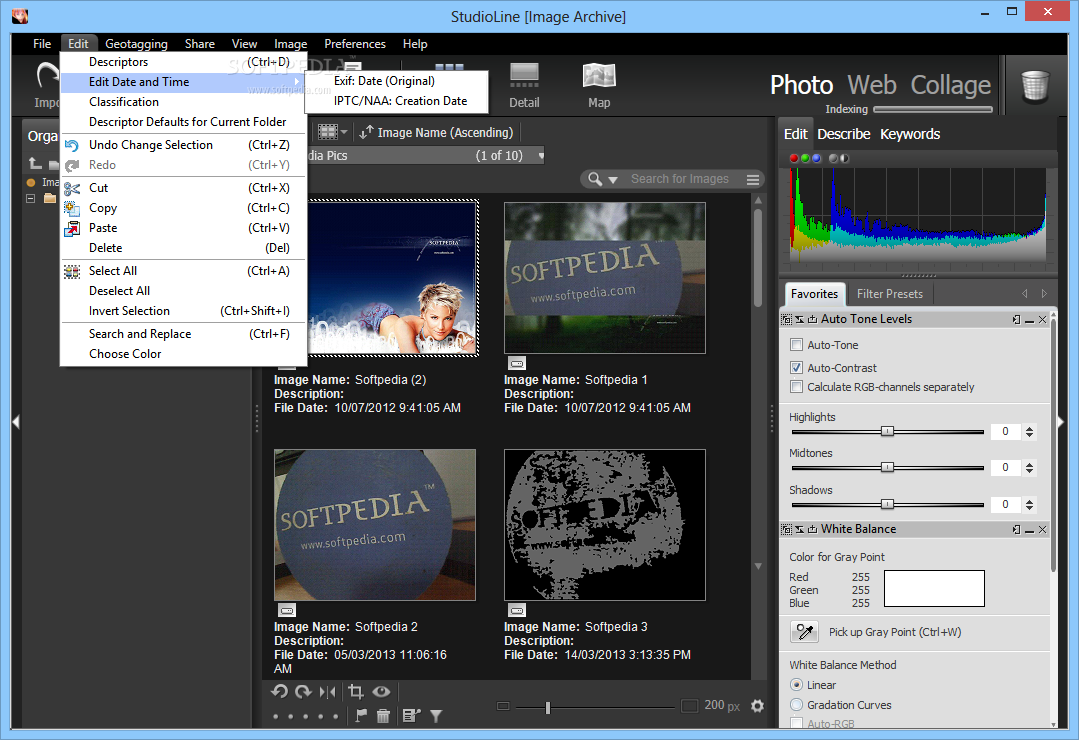Open the folder selector dropdown (1 of 10)

pyautogui.click(x=541, y=156)
